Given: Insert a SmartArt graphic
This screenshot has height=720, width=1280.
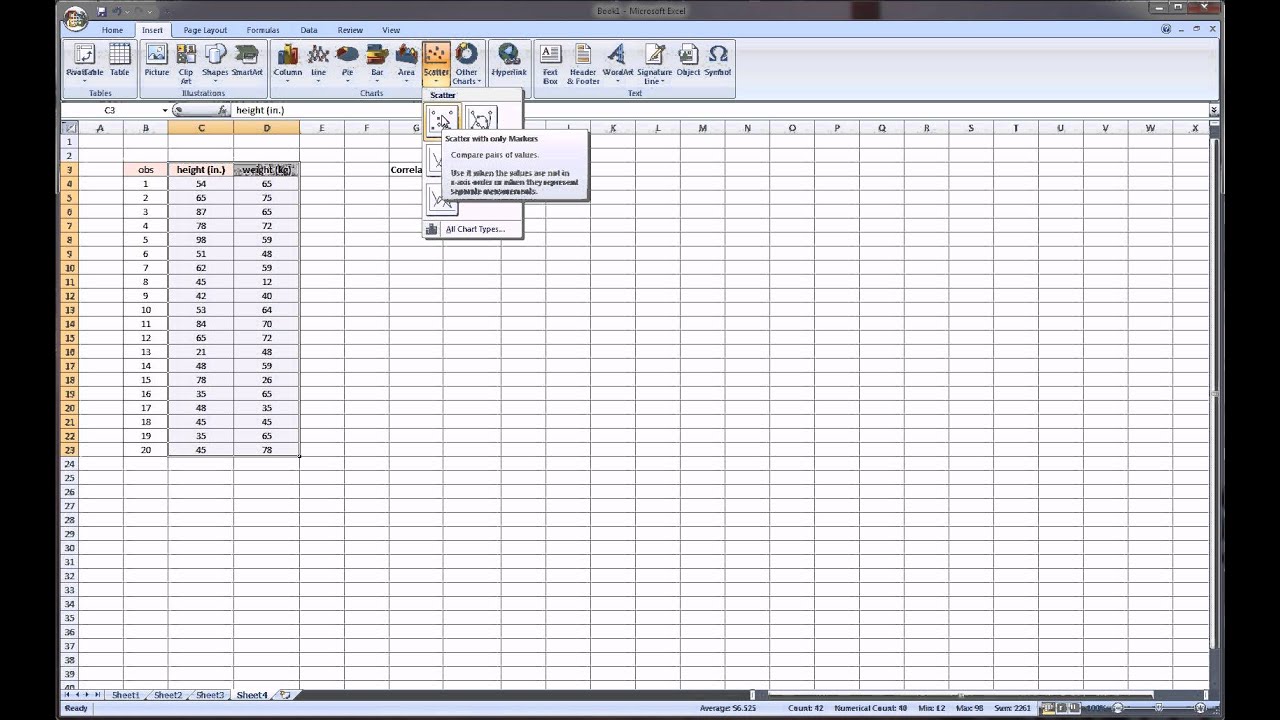Looking at the screenshot, I should coord(247,62).
